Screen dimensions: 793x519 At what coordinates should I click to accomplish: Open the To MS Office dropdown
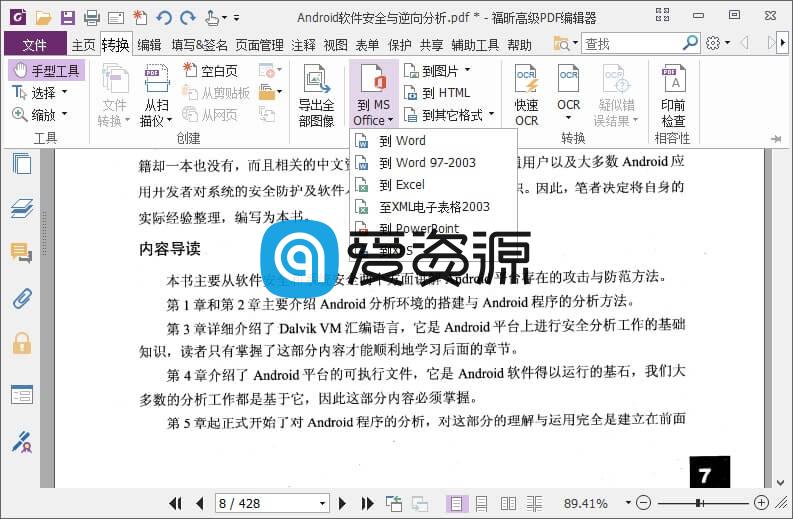coord(373,94)
